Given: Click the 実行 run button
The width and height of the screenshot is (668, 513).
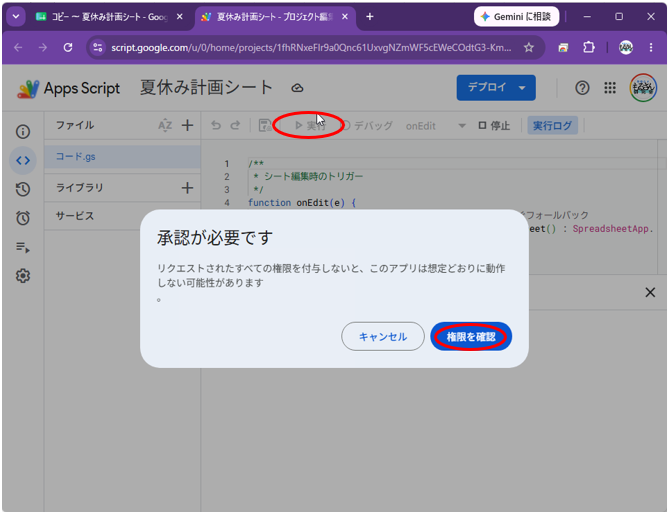Looking at the screenshot, I should pyautogui.click(x=310, y=126).
